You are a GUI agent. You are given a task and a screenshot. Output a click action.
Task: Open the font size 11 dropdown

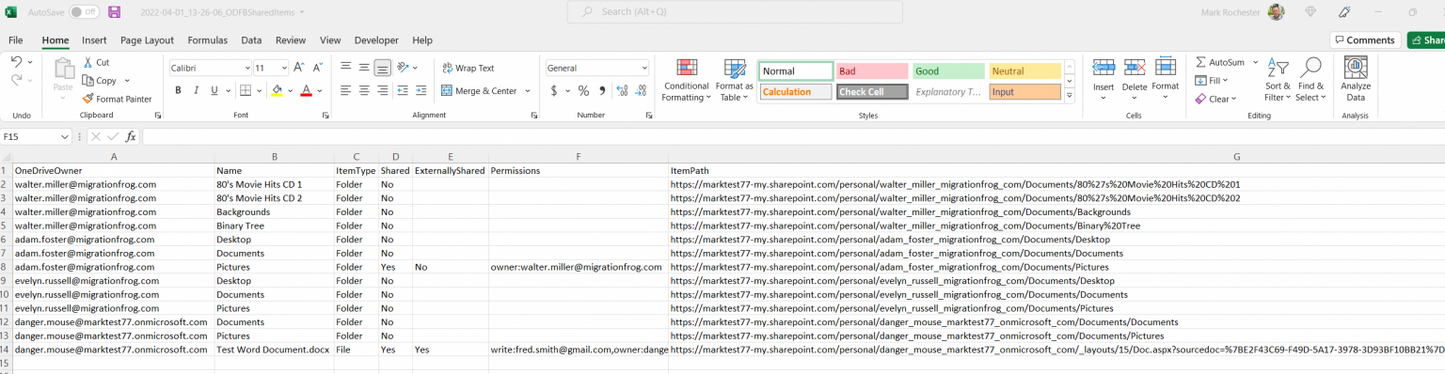pos(285,68)
